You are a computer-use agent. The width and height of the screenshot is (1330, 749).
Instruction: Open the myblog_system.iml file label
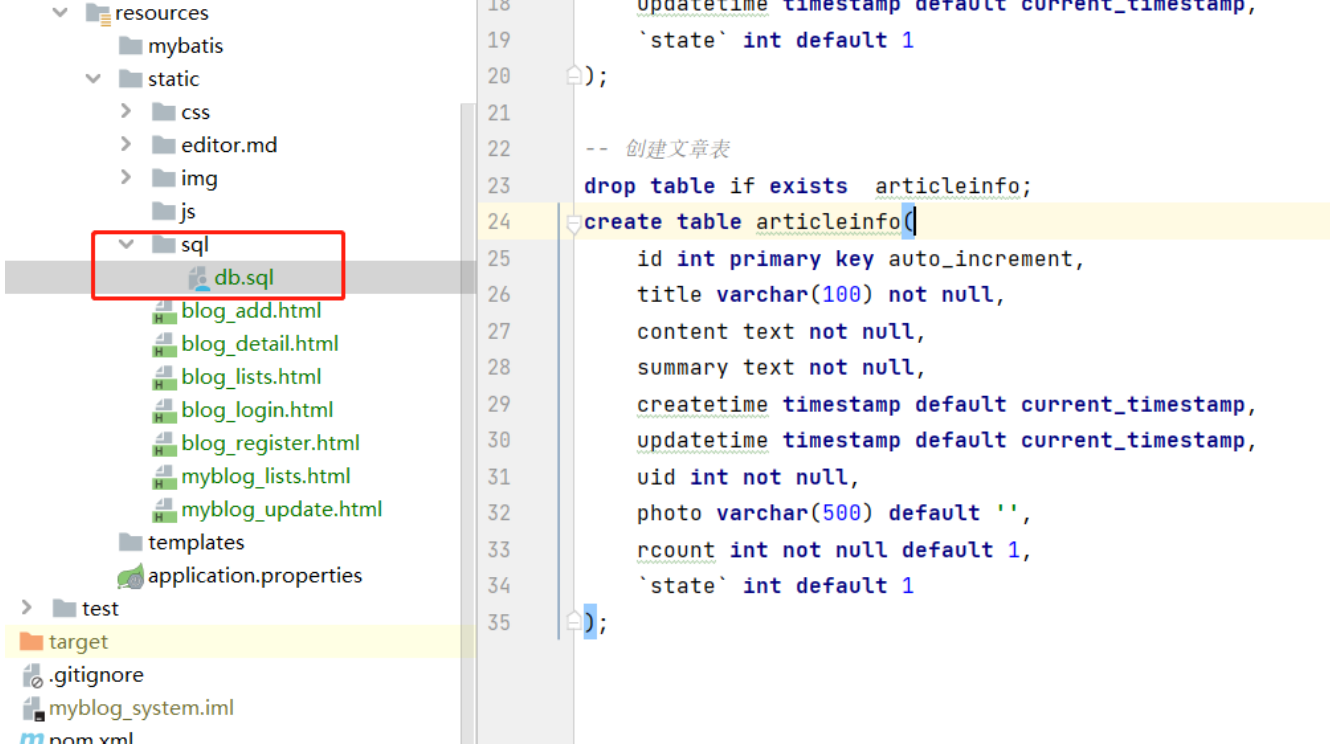pyautogui.click(x=141, y=708)
